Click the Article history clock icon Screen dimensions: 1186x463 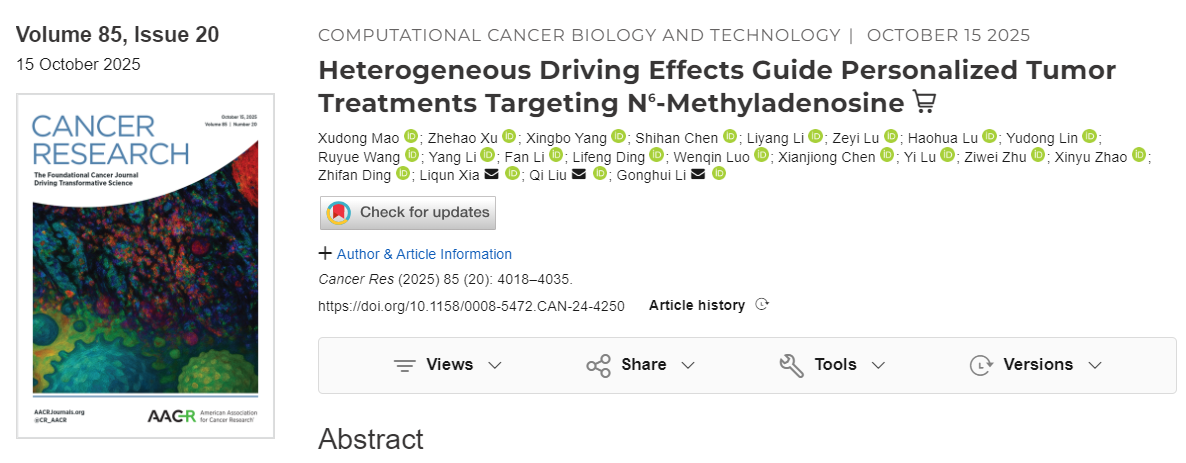point(762,305)
